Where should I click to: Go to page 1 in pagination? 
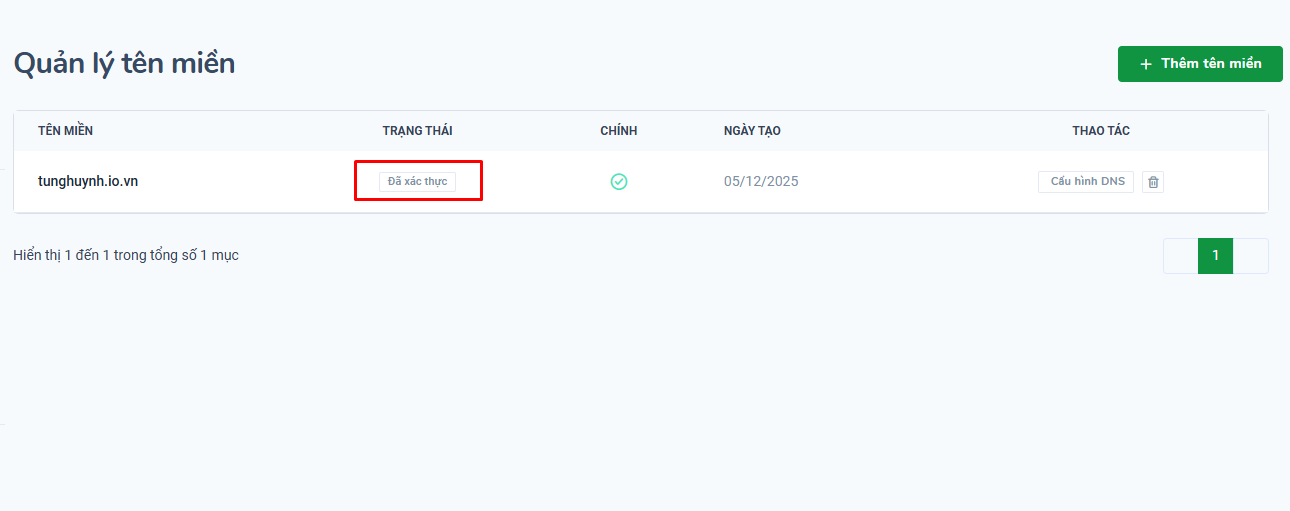tap(1216, 256)
